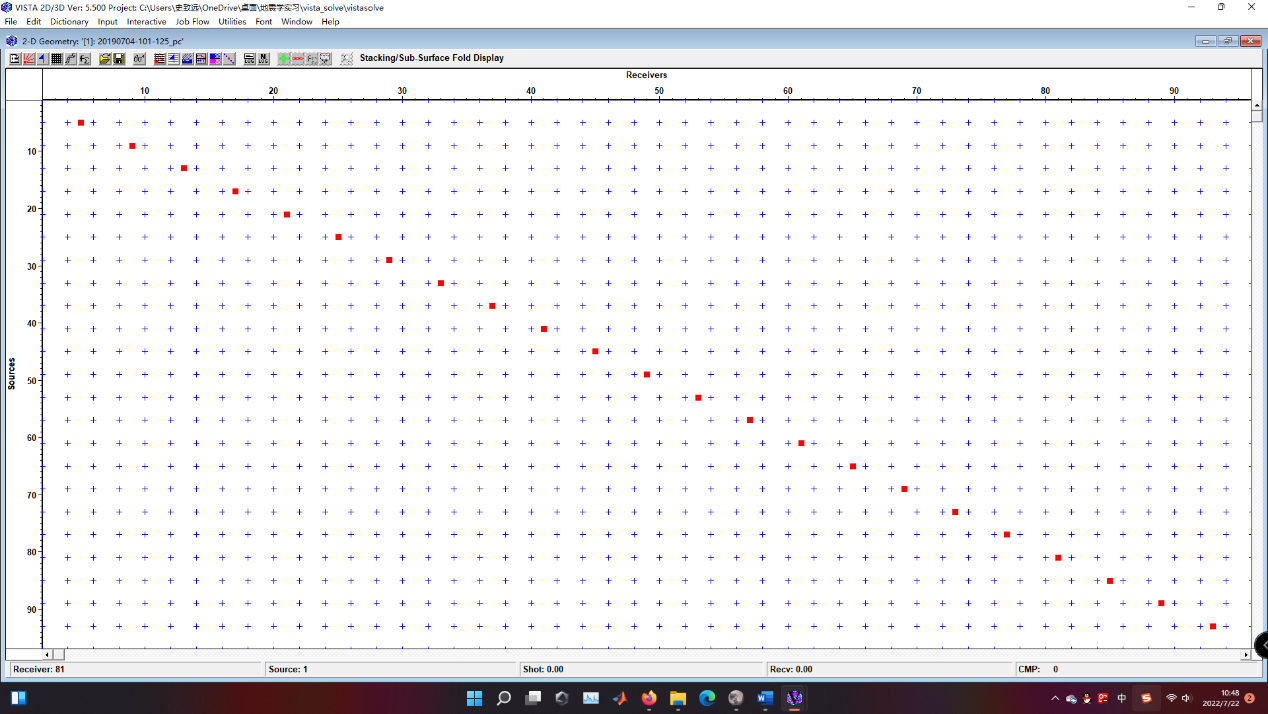Open the Utilities menu
Viewport: 1268px width, 714px height.
[232, 21]
